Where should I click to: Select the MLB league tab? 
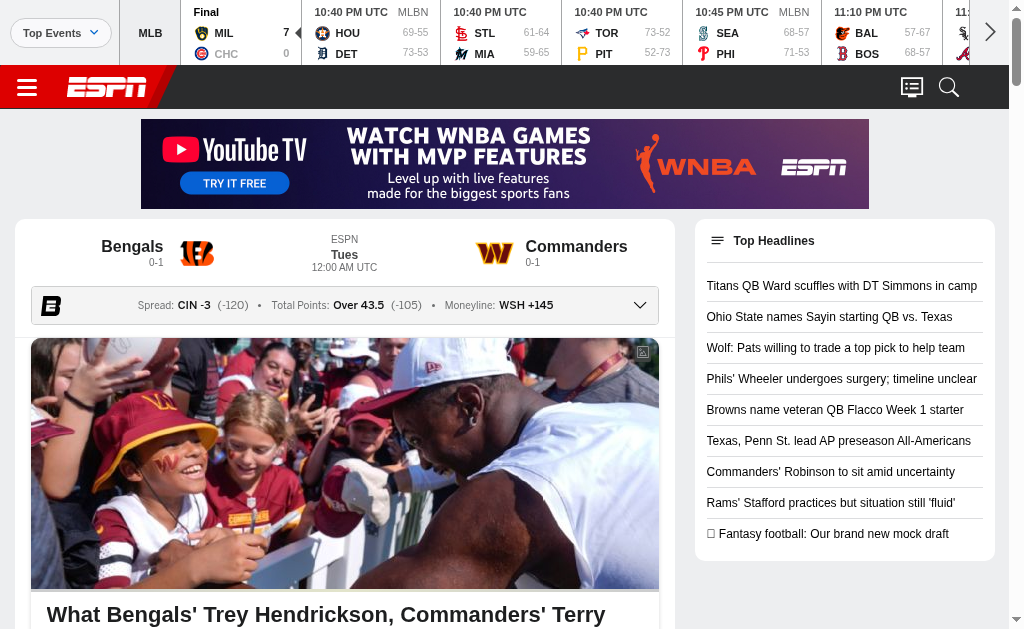pos(150,33)
